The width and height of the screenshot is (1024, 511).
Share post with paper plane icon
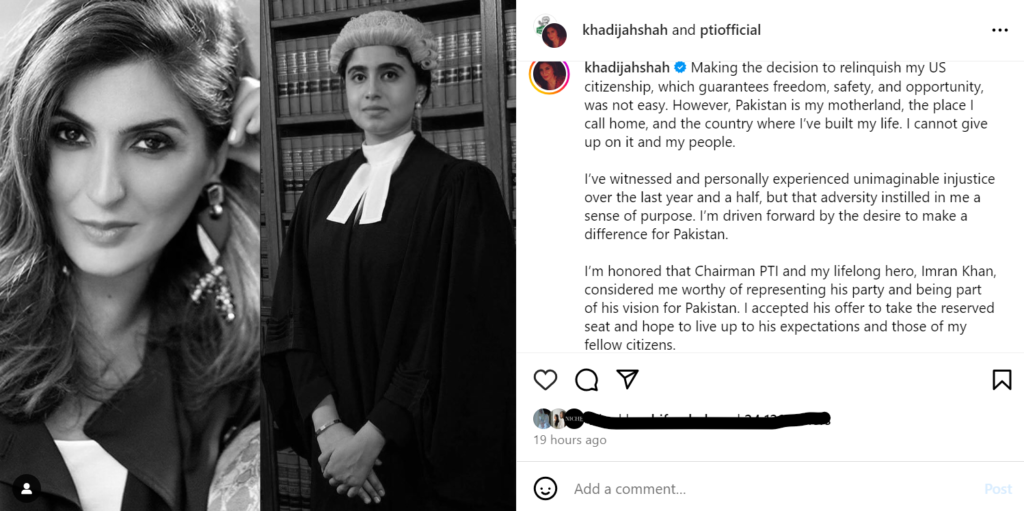click(627, 379)
